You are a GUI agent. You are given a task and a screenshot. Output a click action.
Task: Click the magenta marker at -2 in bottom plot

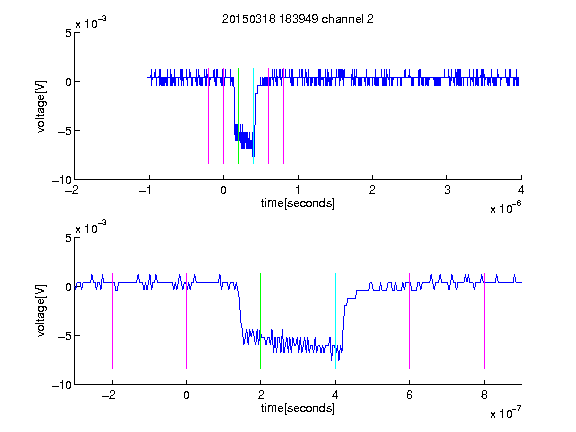pyautogui.click(x=112, y=321)
